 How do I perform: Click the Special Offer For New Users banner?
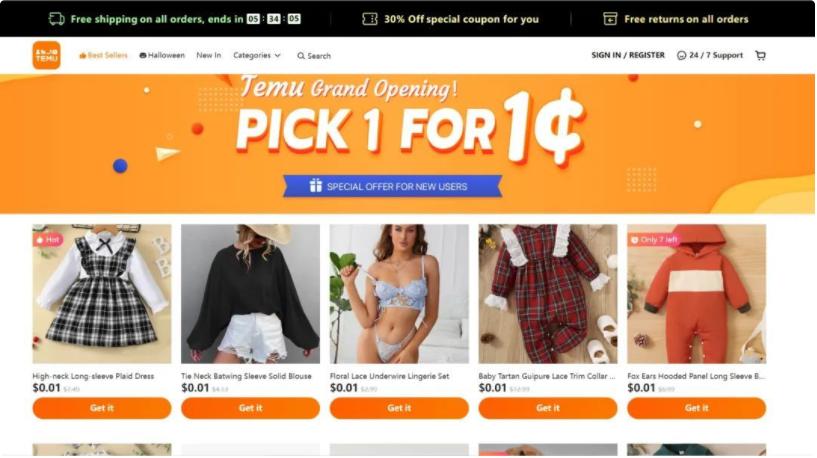(x=393, y=186)
